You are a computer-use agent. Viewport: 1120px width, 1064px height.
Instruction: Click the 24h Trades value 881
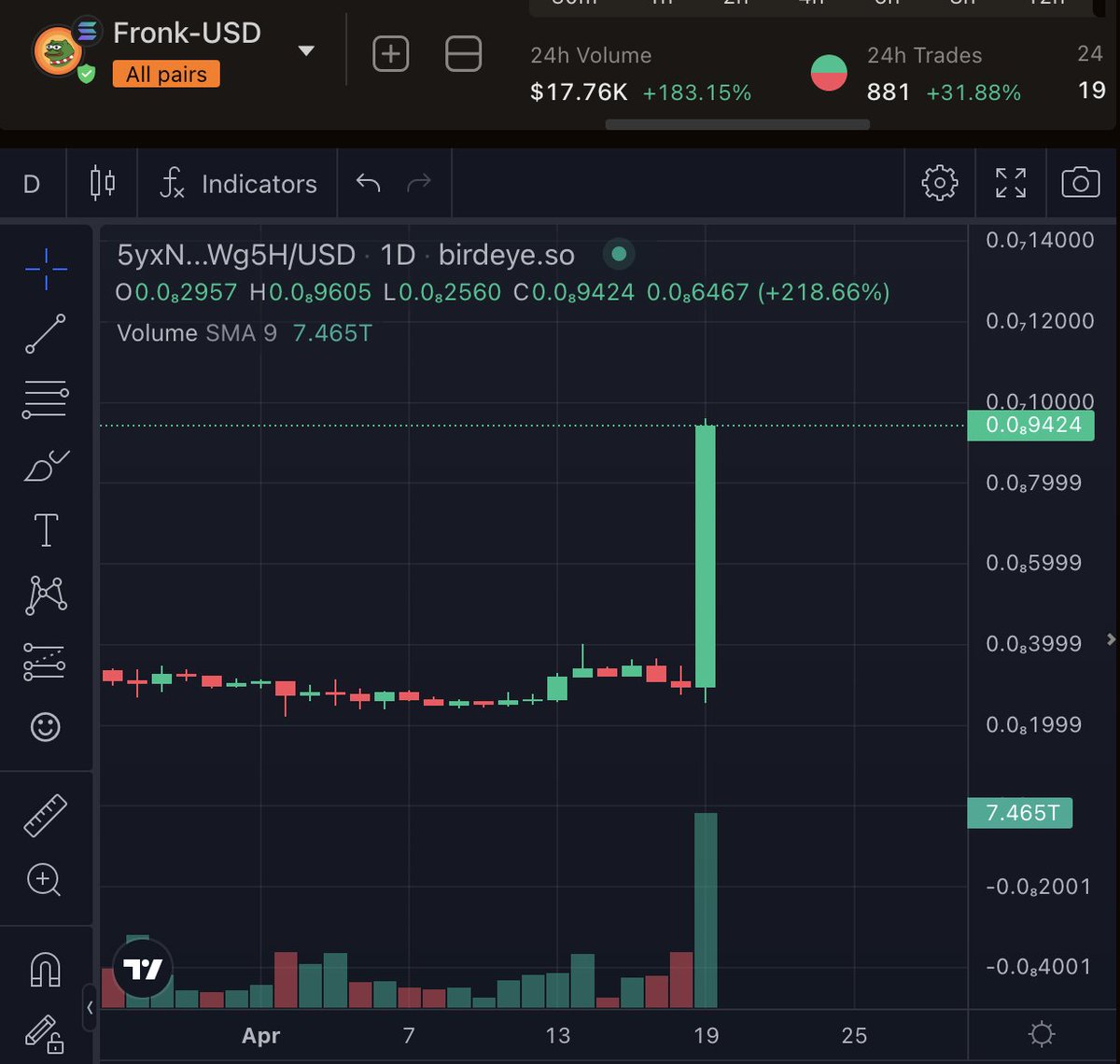[889, 91]
